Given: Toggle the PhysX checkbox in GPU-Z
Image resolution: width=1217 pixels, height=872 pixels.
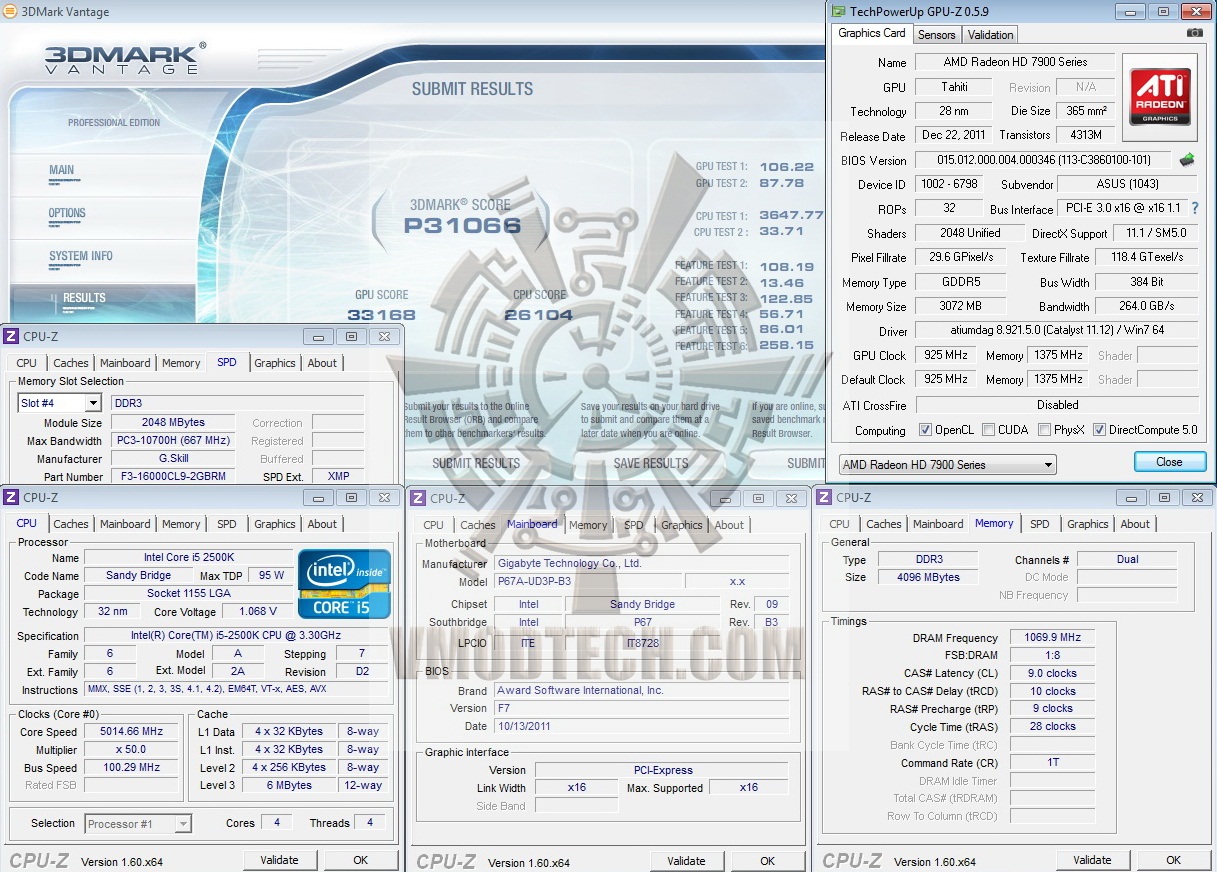Looking at the screenshot, I should point(1044,430).
